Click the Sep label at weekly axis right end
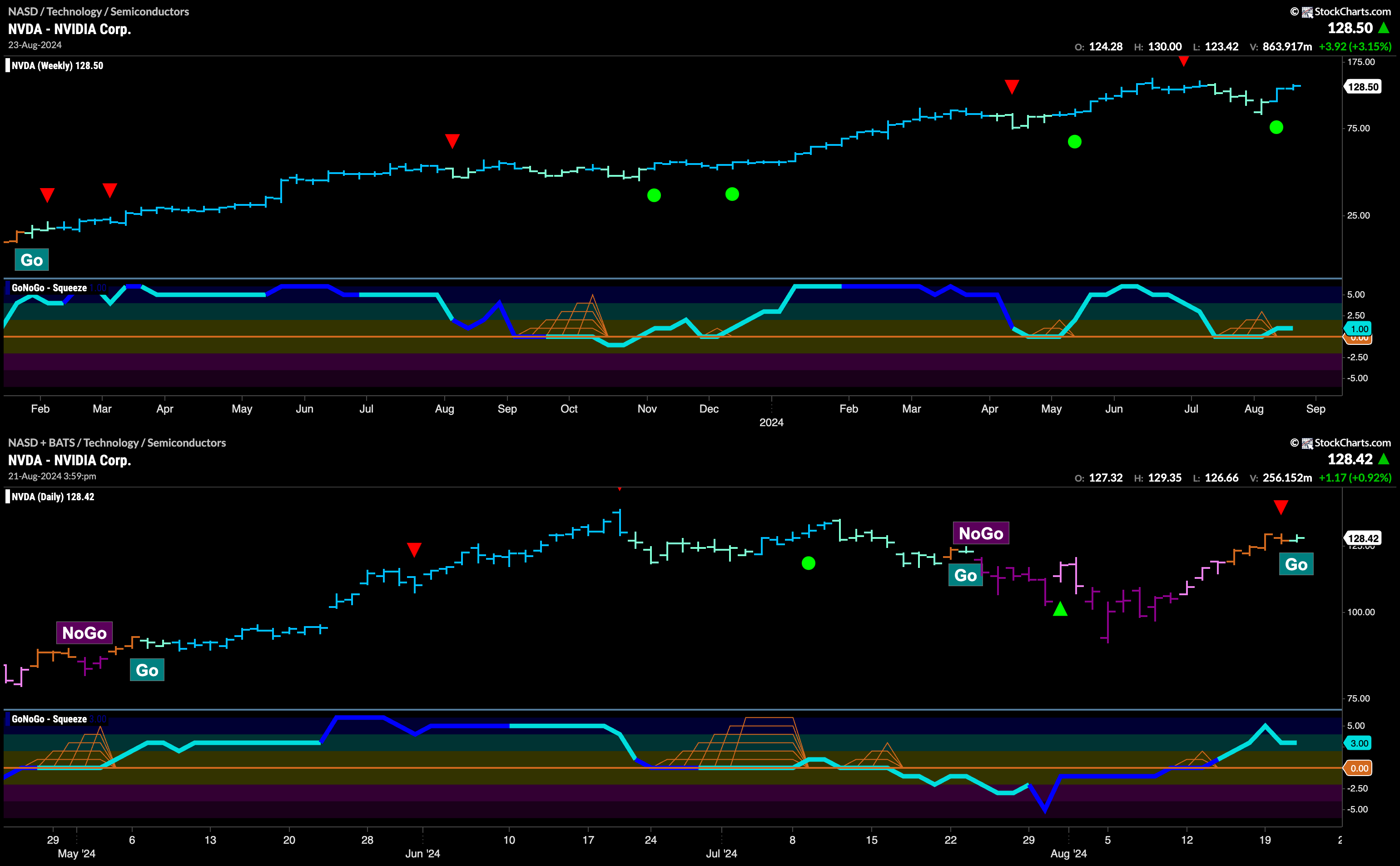Image resolution: width=1400 pixels, height=866 pixels. pyautogui.click(x=1315, y=409)
